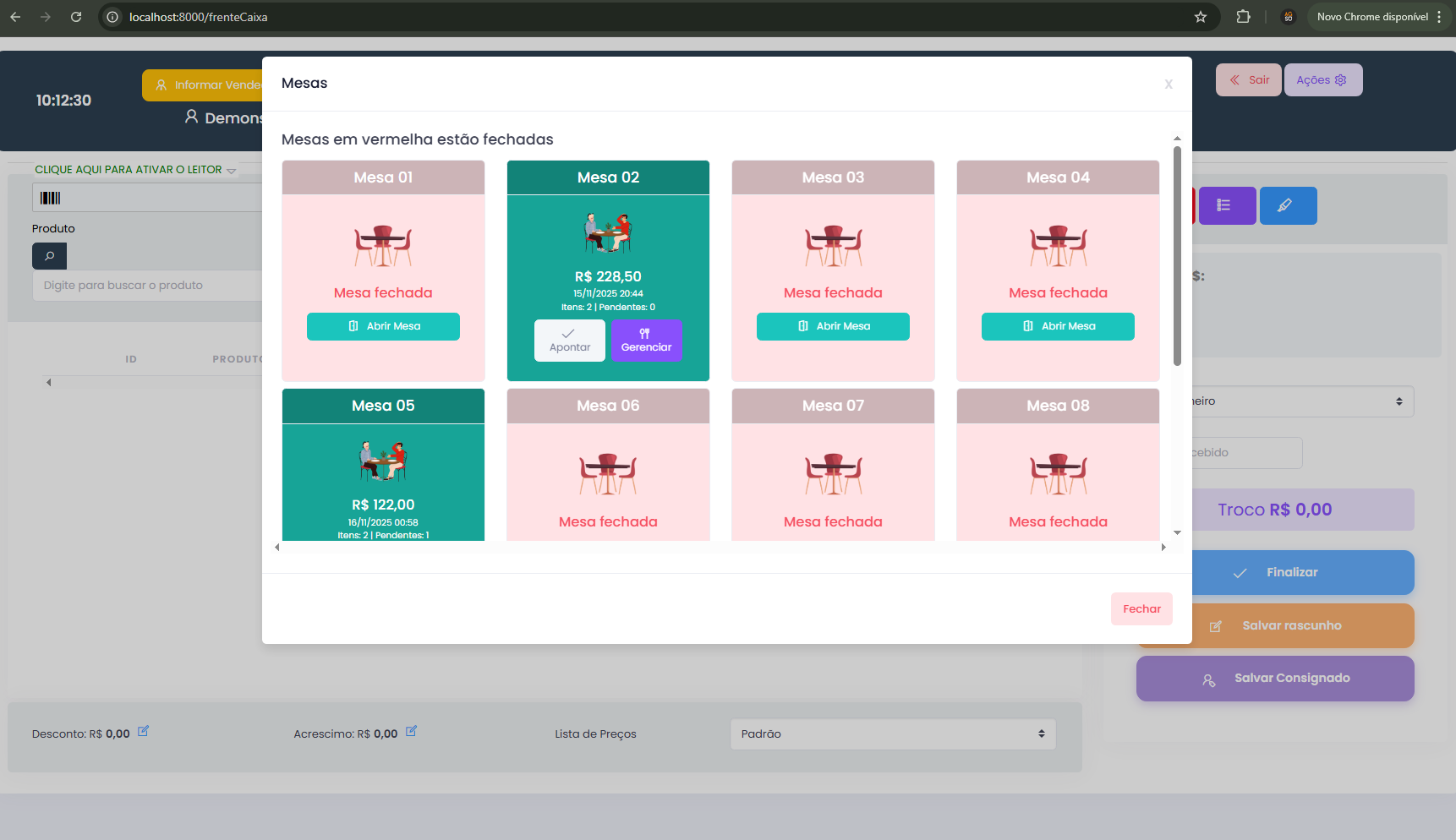The image size is (1456, 840).
Task: Open Mesa 01 with Abrir Mesa
Action: tap(383, 326)
